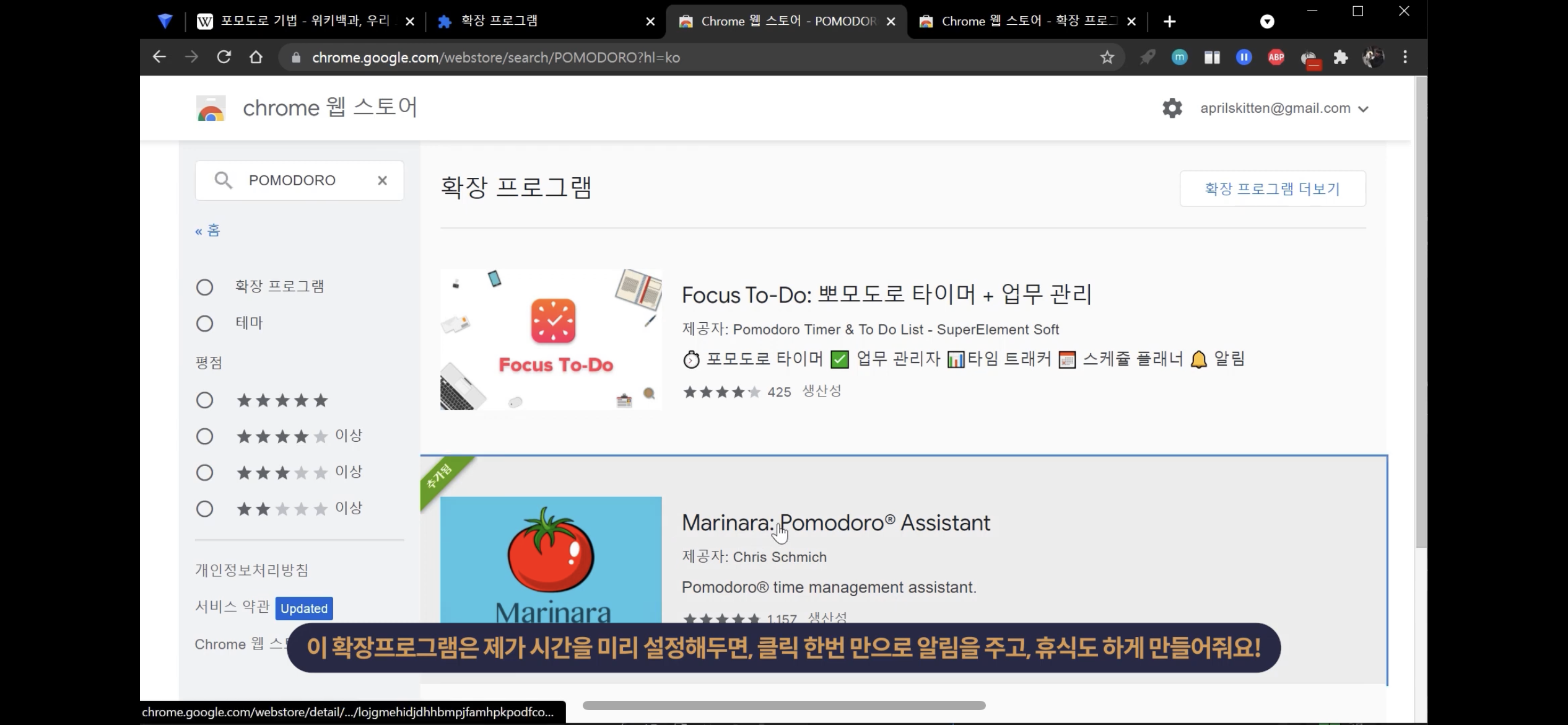The width and height of the screenshot is (1568, 725).
Task: Click the tab search dropdown circle
Action: pyautogui.click(x=1267, y=22)
